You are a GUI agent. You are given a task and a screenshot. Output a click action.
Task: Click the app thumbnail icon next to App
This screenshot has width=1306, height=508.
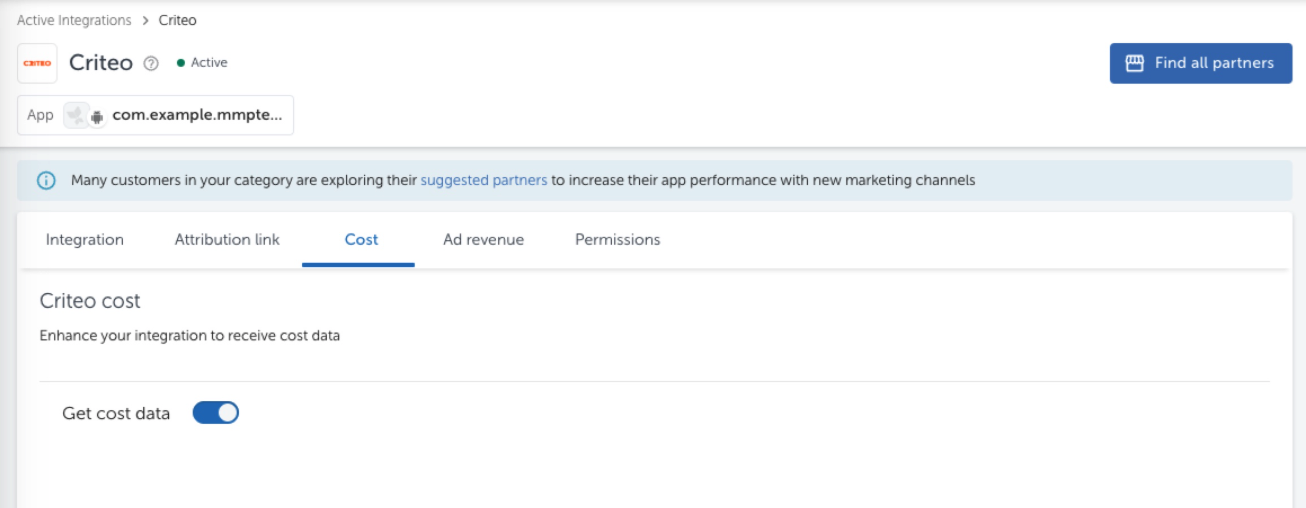[76, 115]
